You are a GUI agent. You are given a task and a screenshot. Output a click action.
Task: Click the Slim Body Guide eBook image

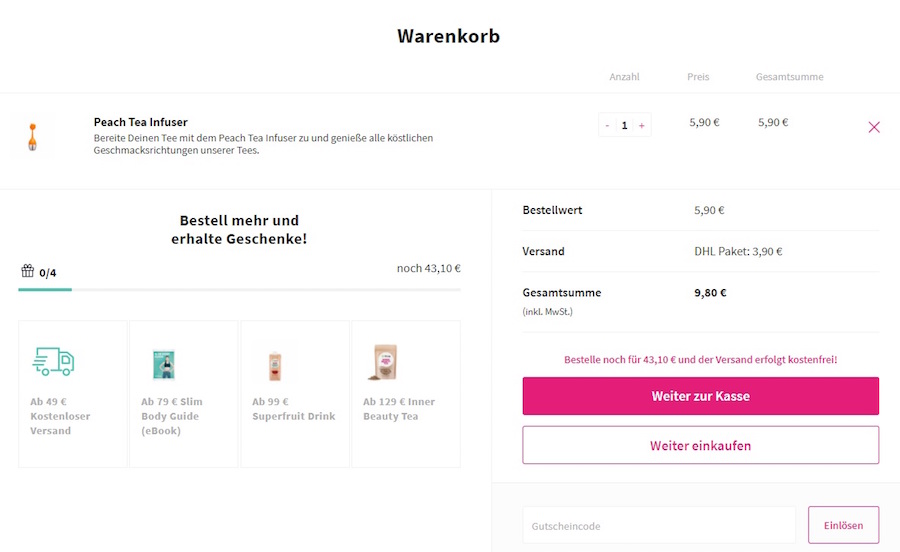163,363
